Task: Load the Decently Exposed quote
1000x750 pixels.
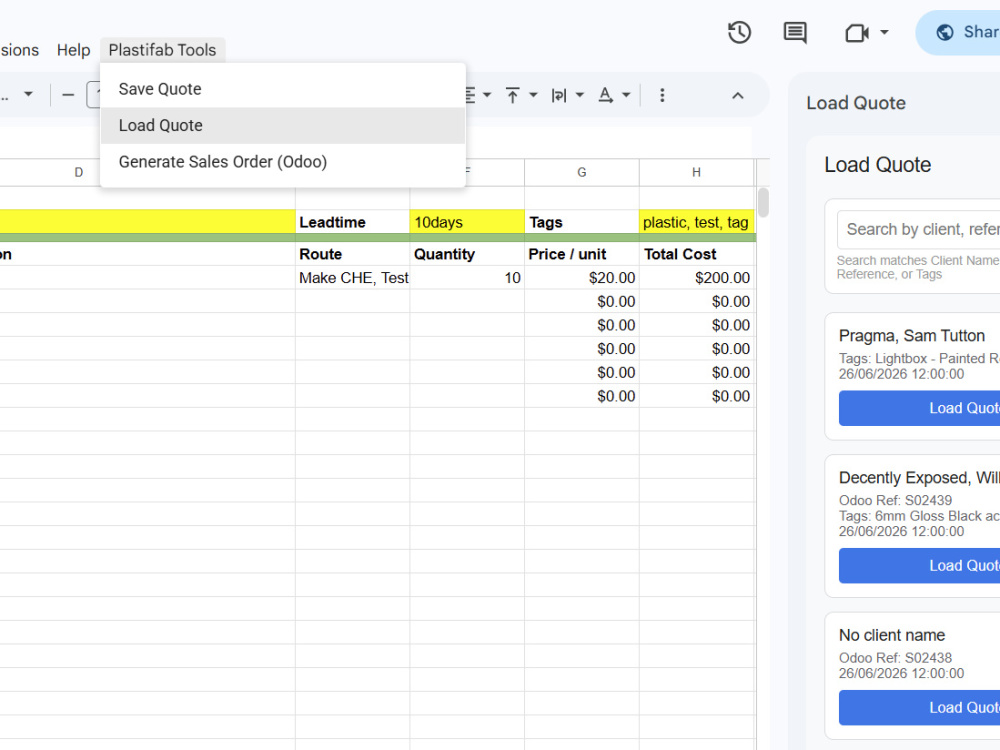Action: pos(920,566)
